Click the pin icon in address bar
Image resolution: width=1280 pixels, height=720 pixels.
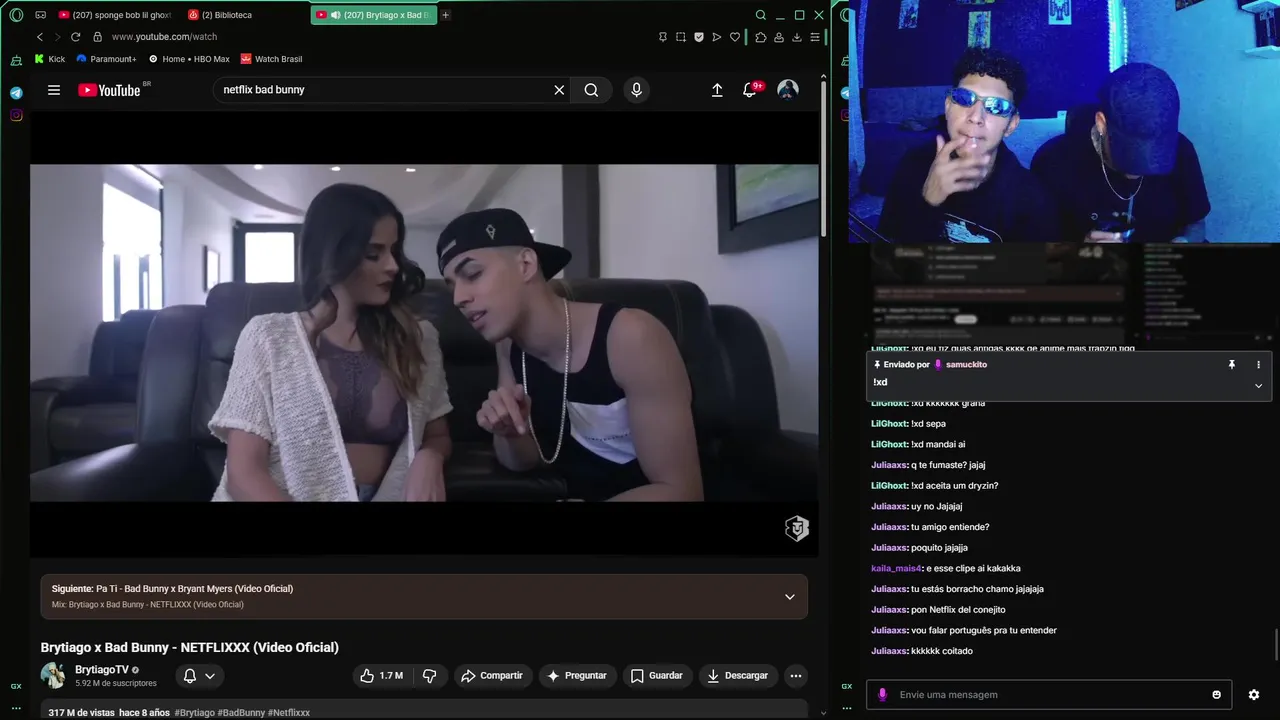662,37
